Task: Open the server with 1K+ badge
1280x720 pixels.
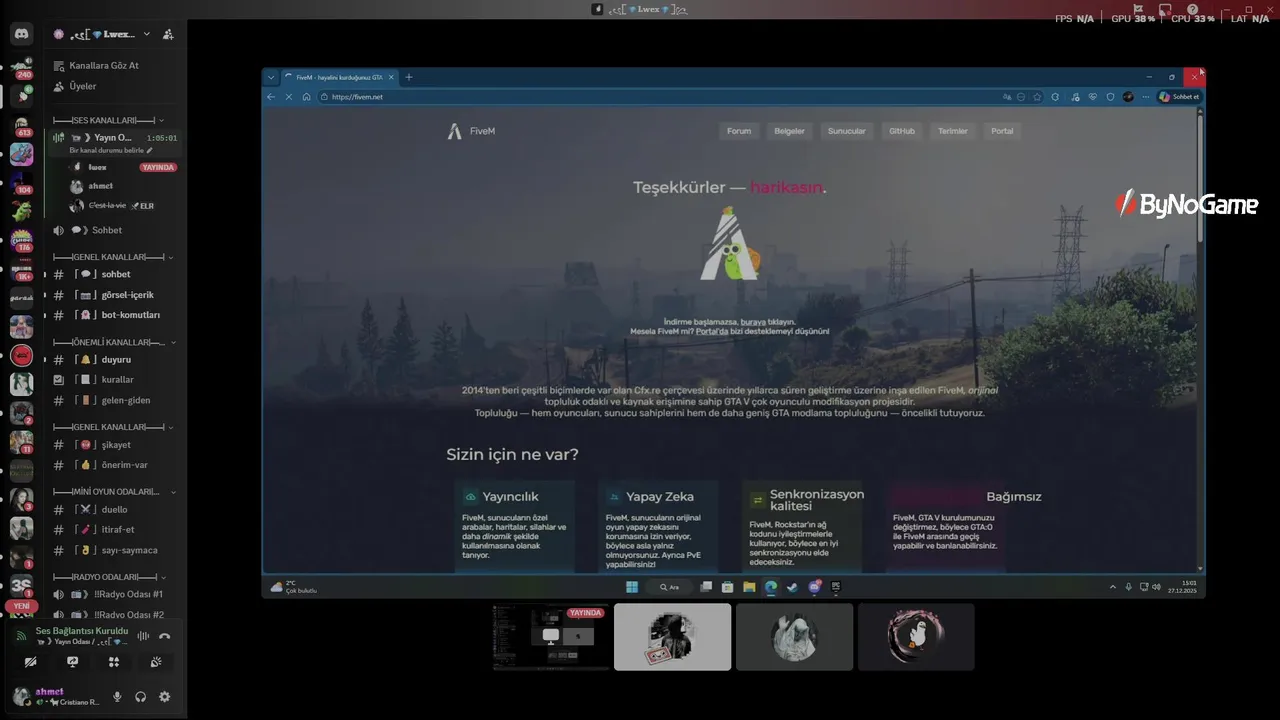Action: 21,269
